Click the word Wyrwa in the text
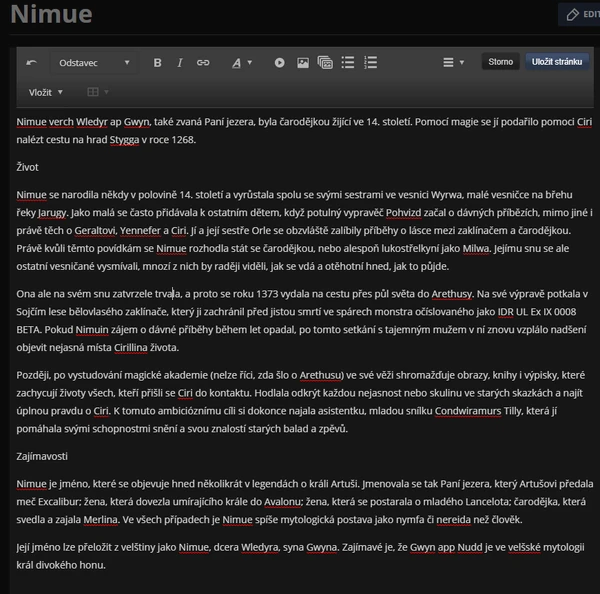Screen dimensions: 600x594 point(447,195)
